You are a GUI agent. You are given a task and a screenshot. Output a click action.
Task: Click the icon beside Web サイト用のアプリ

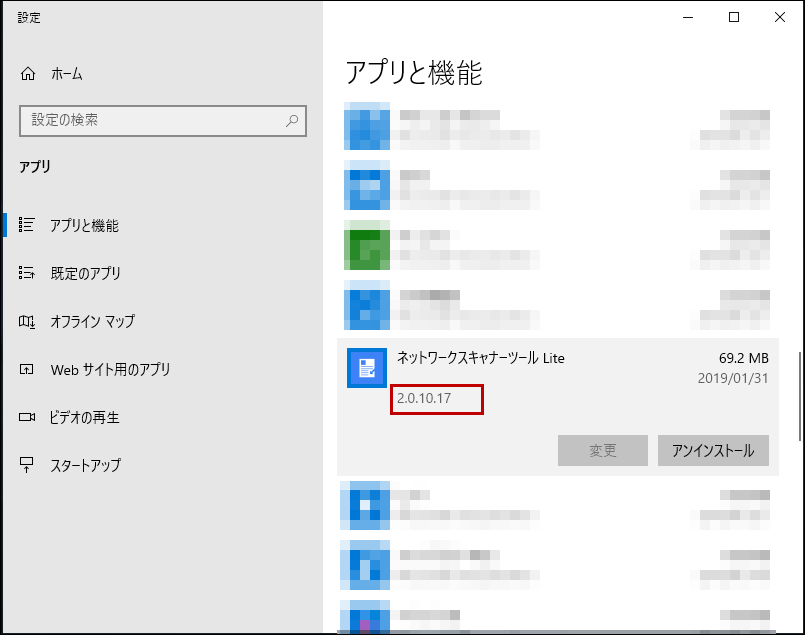(x=27, y=369)
